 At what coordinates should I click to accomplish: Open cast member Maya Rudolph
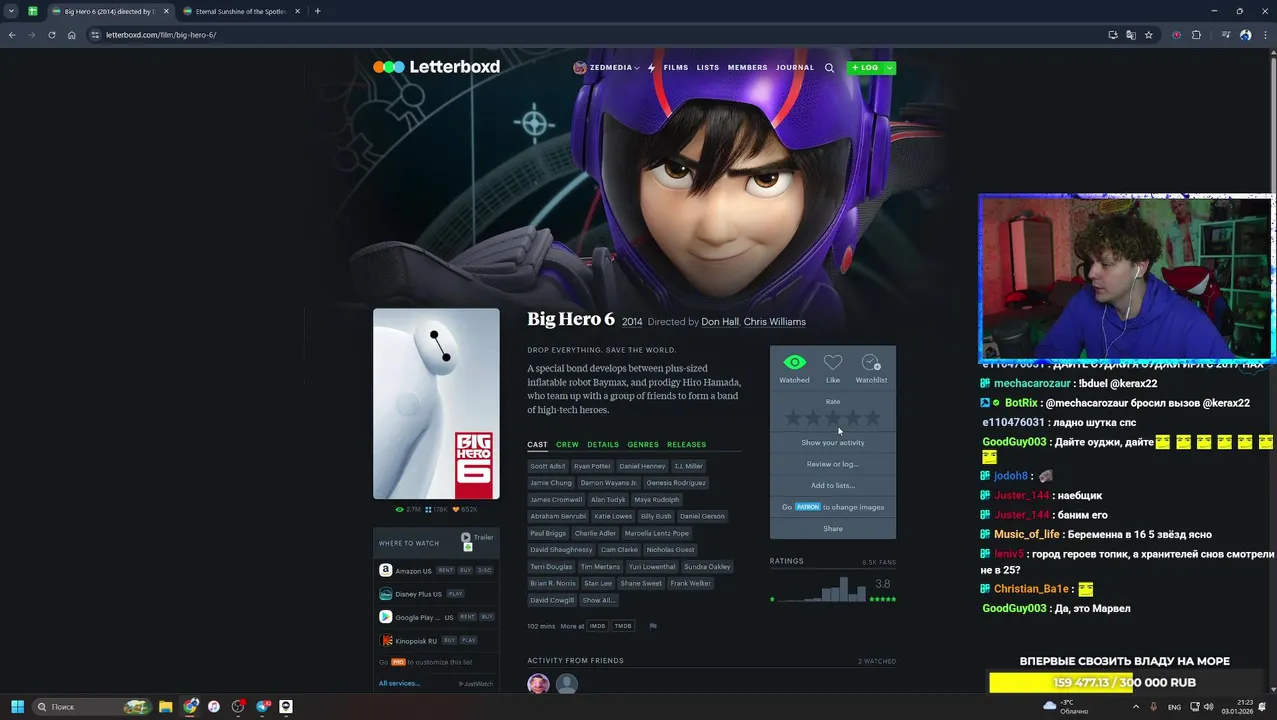[656, 499]
